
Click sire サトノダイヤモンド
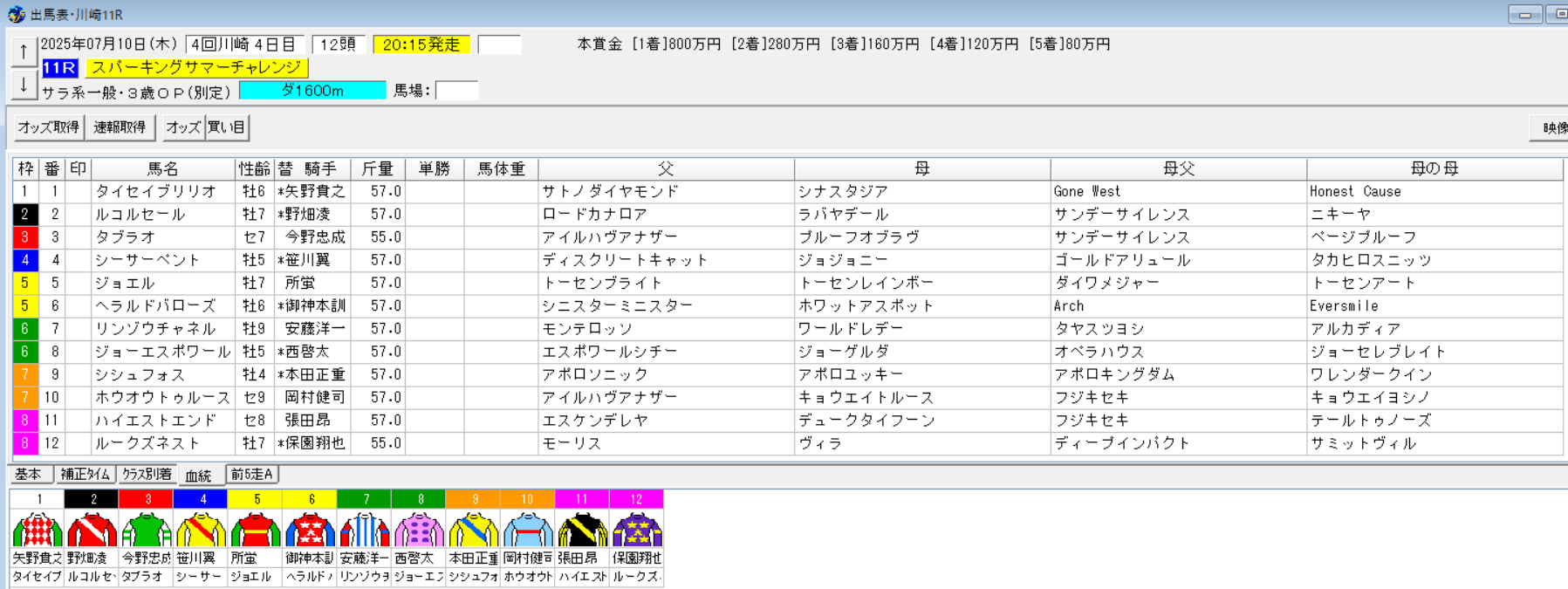pyautogui.click(x=610, y=192)
